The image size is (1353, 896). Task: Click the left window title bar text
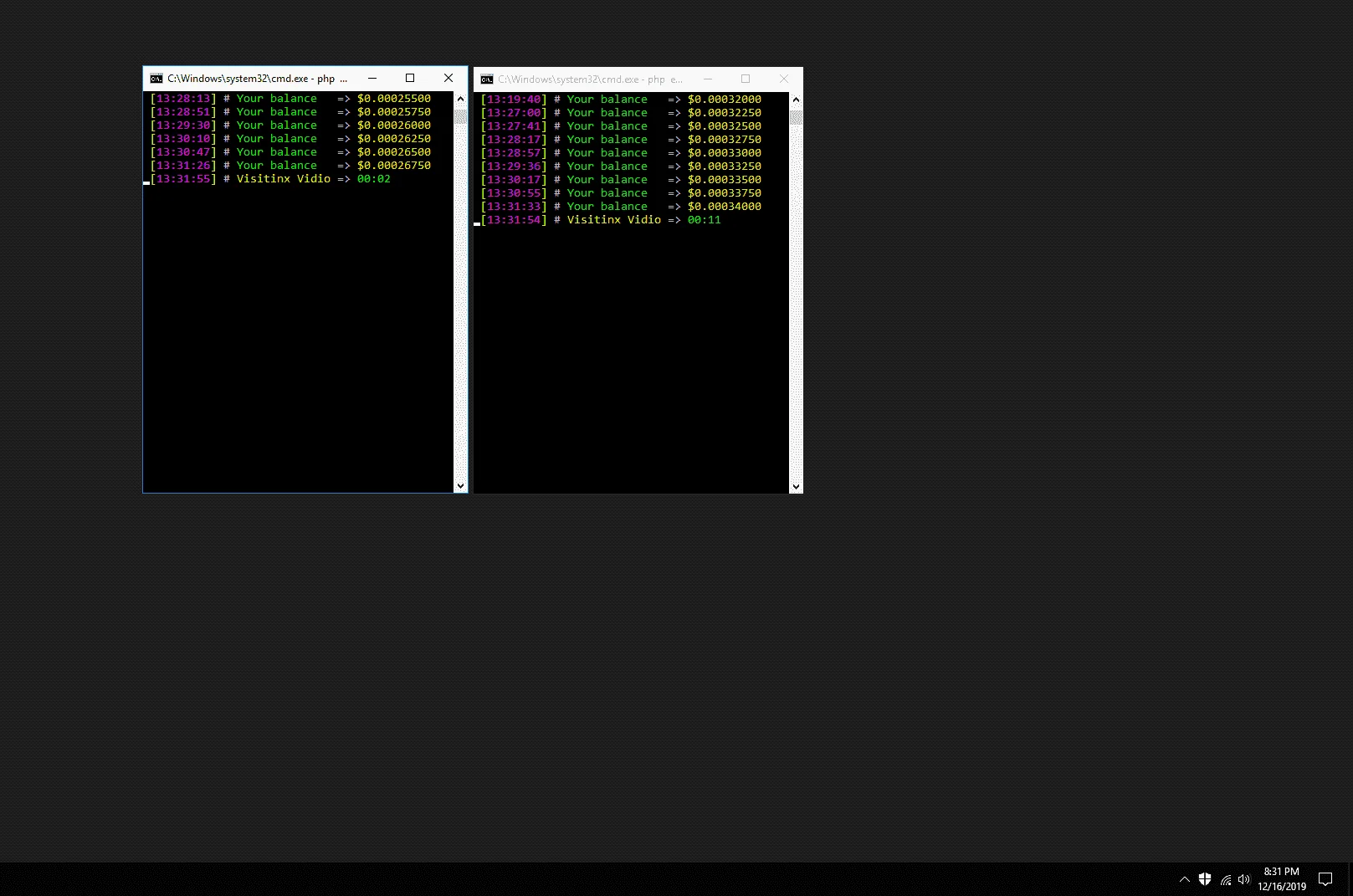coord(258,79)
